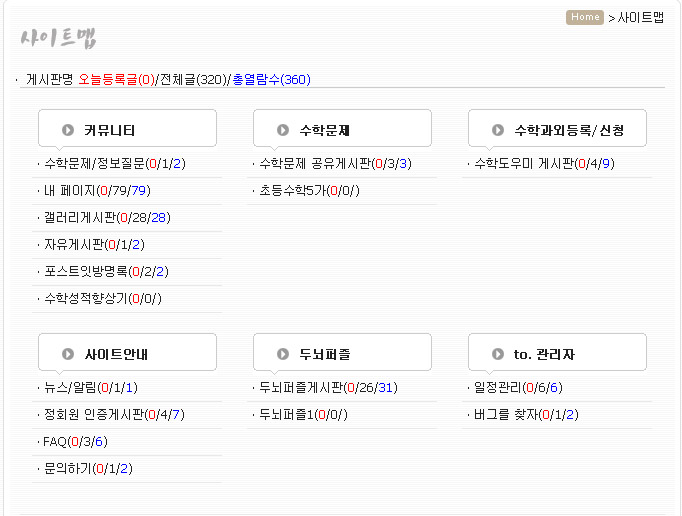Go to Home via breadcrumb button

pyautogui.click(x=585, y=17)
